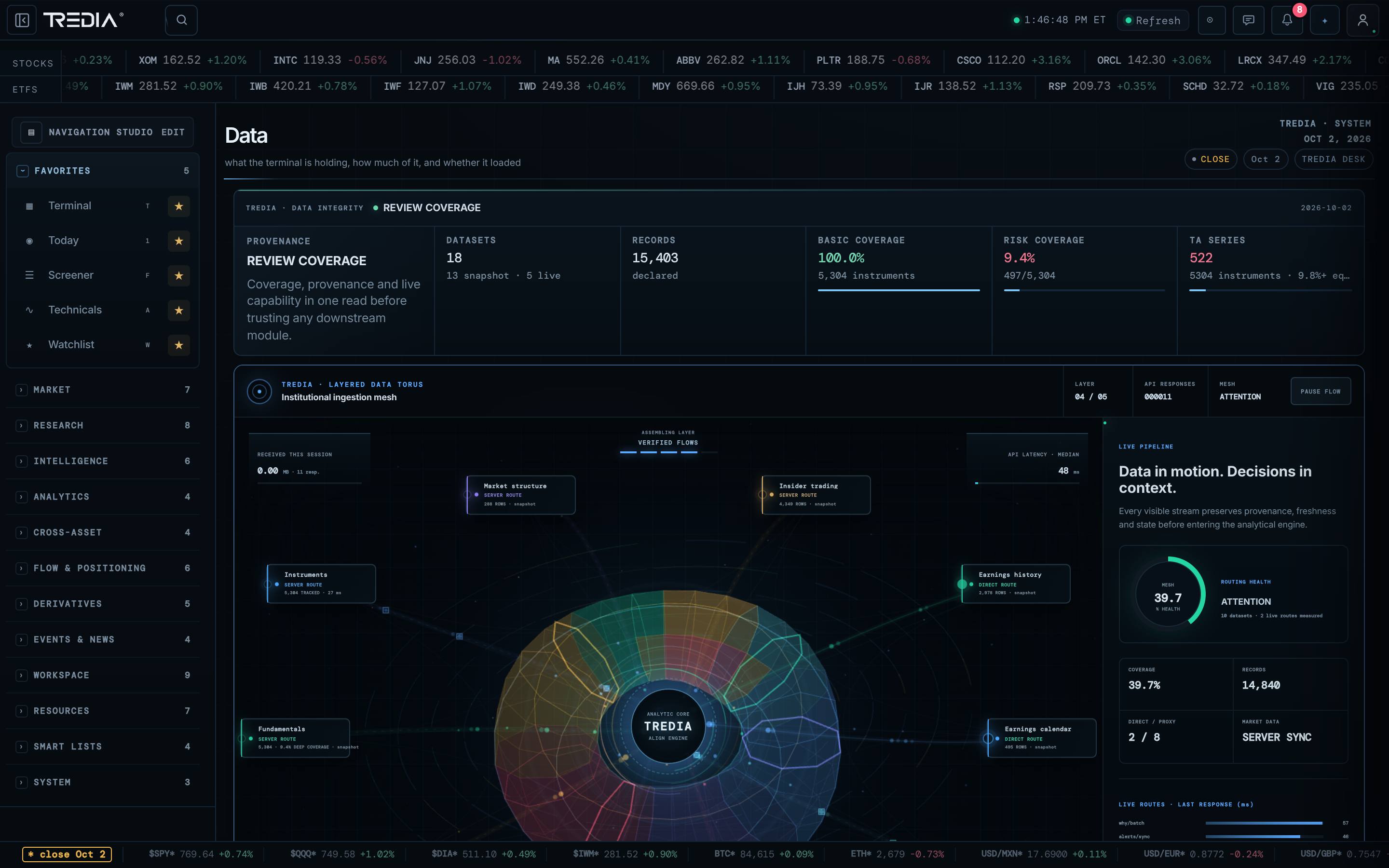Screen dimensions: 1389x868
Task: Click the Pause Flow button
Action: (x=1320, y=392)
